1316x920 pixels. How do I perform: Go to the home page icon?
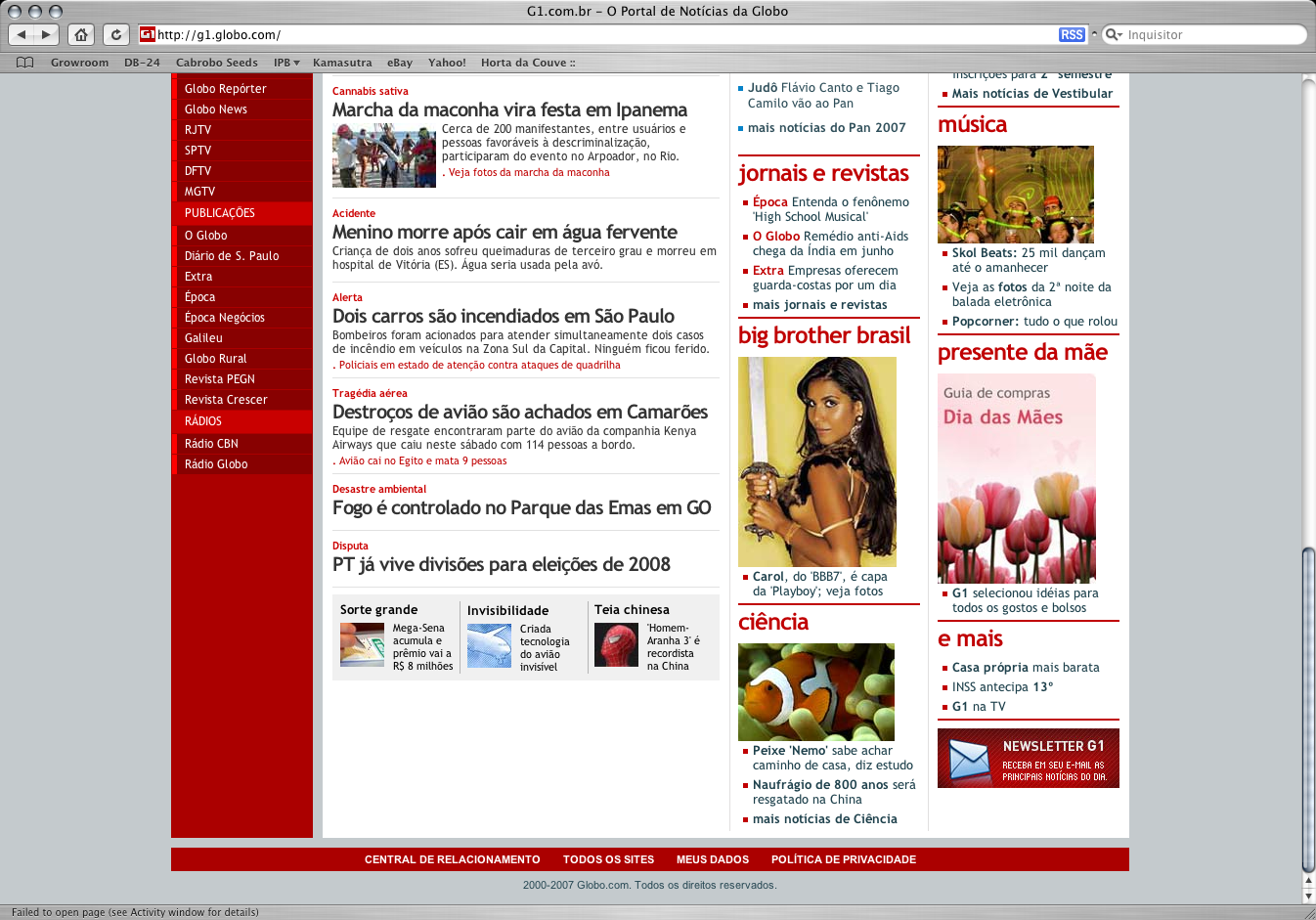pyautogui.click(x=81, y=34)
